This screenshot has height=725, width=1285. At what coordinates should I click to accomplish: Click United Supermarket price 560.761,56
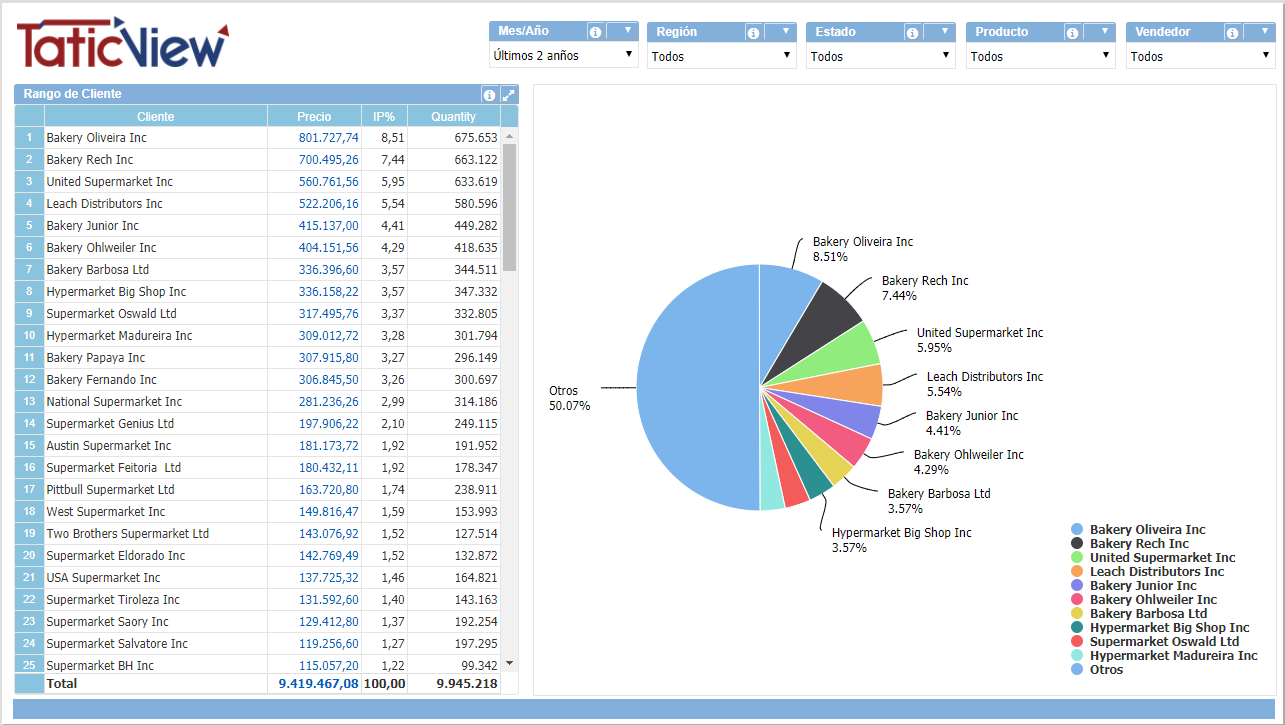pos(328,182)
